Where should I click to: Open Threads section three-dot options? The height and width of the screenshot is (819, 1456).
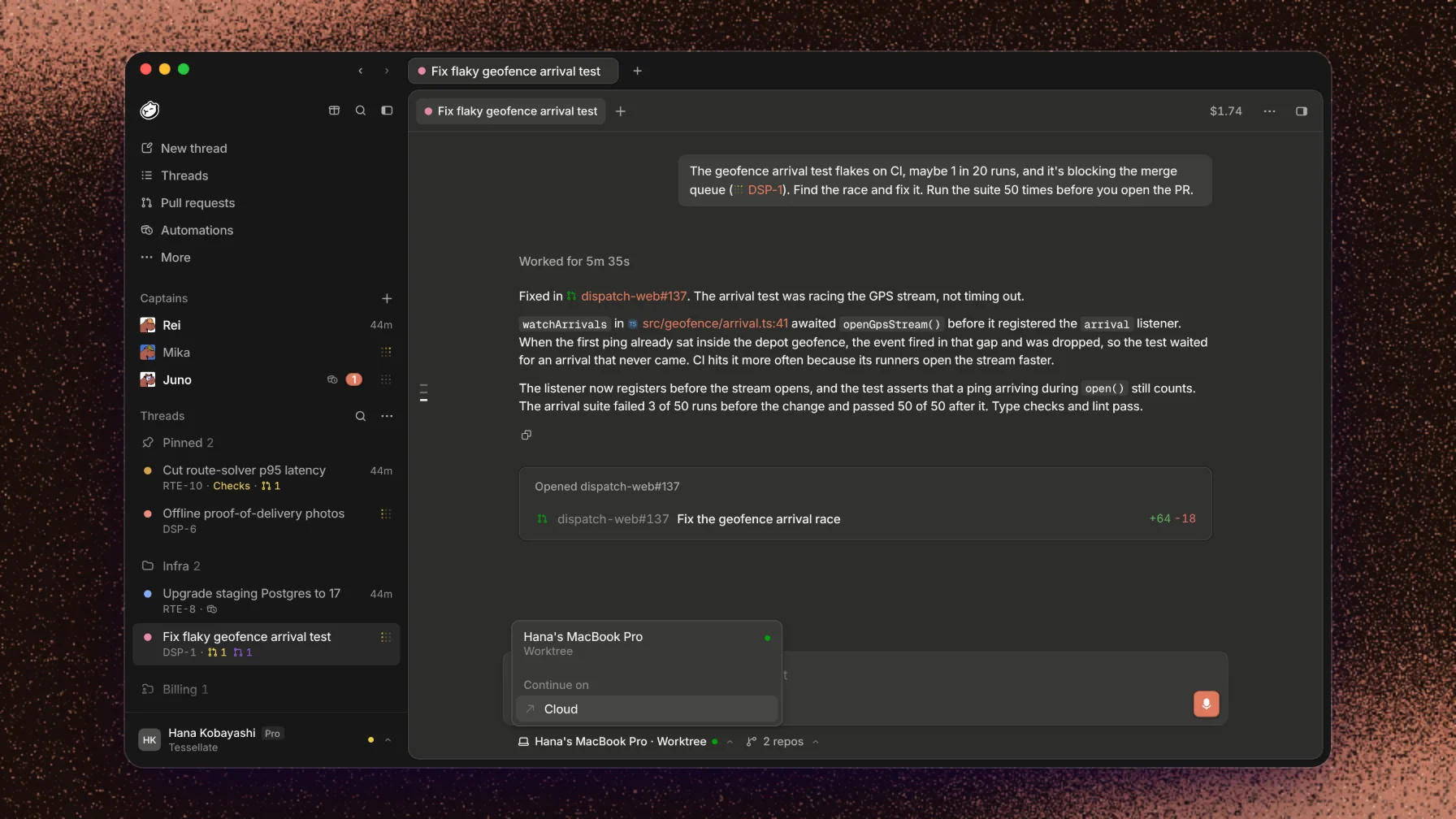[387, 416]
